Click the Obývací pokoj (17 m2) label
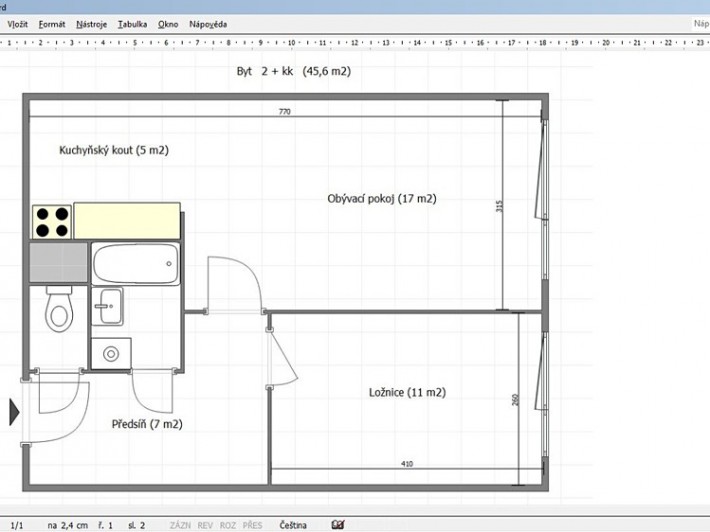This screenshot has height=532, width=710. pyautogui.click(x=381, y=198)
